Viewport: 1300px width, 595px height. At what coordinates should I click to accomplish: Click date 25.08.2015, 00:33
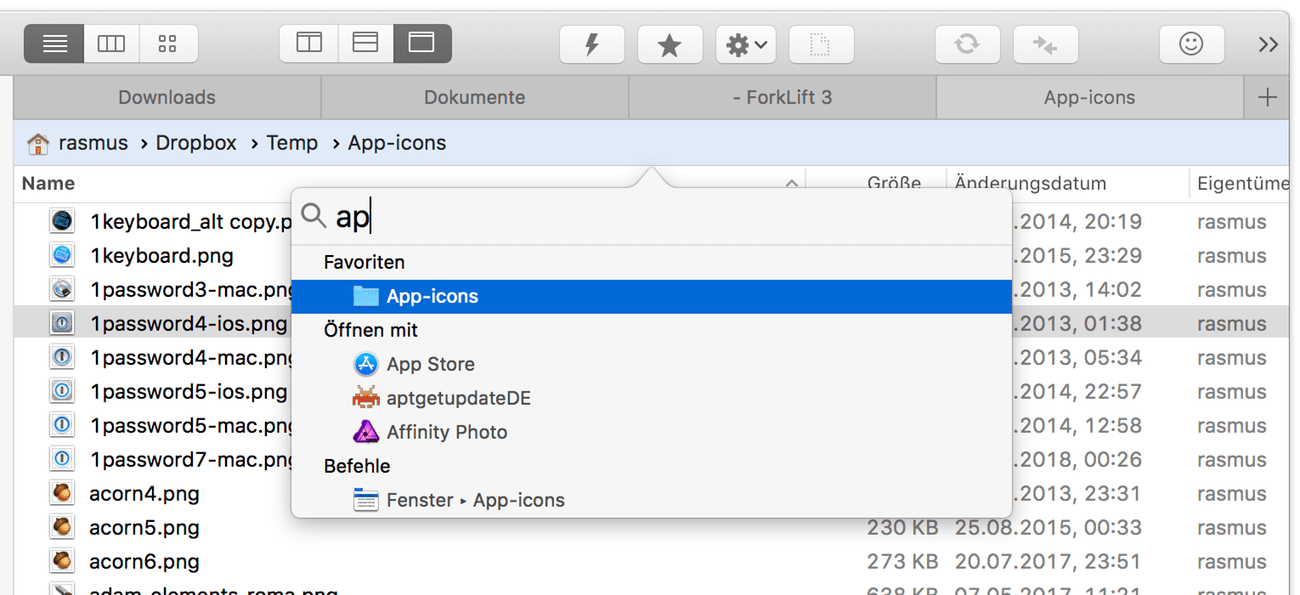click(x=1048, y=528)
